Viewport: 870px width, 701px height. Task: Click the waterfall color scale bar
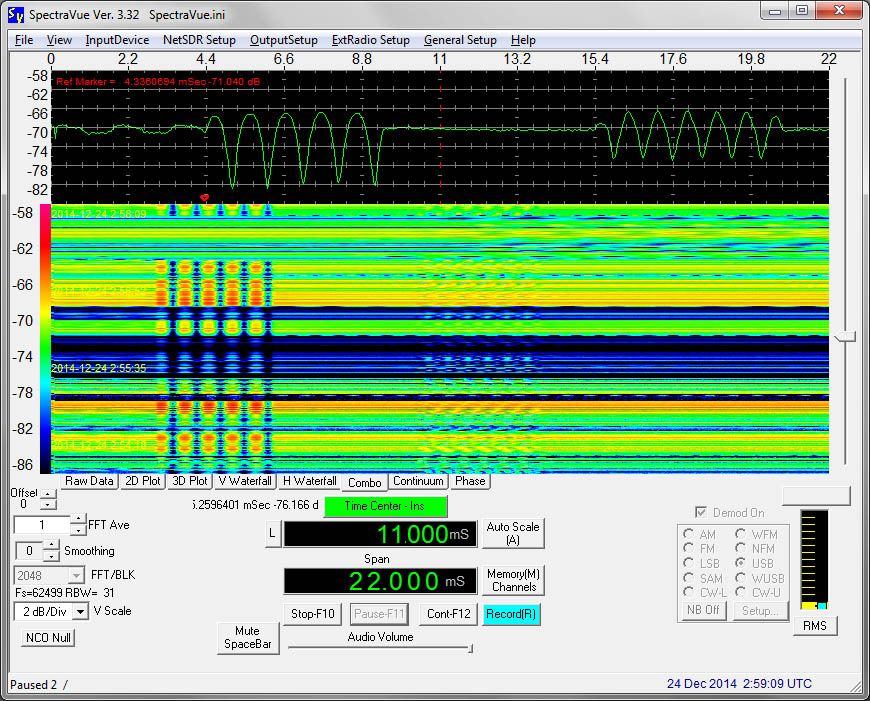pyautogui.click(x=45, y=339)
